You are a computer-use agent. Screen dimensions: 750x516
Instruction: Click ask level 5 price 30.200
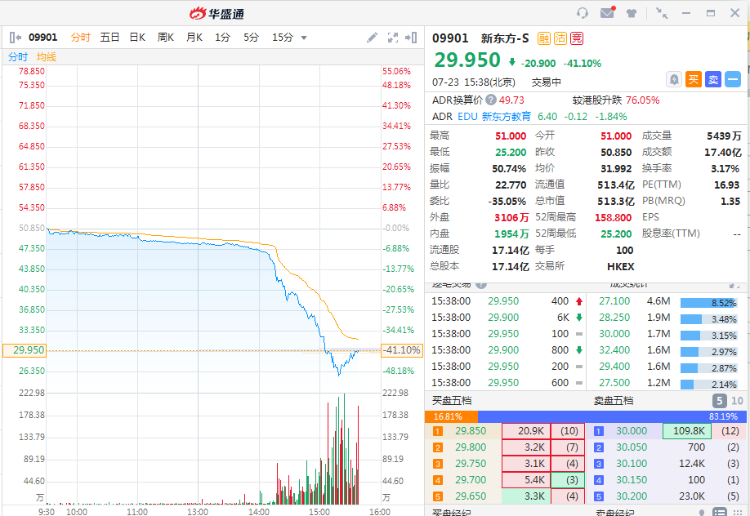(x=631, y=496)
